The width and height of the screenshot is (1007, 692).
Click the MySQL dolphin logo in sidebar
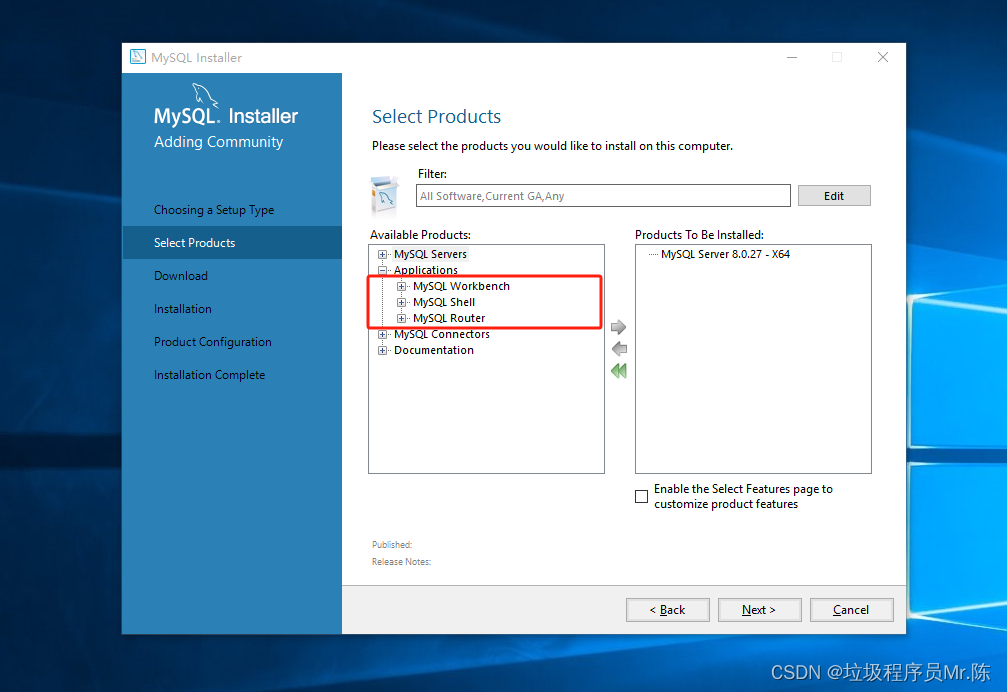click(x=205, y=95)
